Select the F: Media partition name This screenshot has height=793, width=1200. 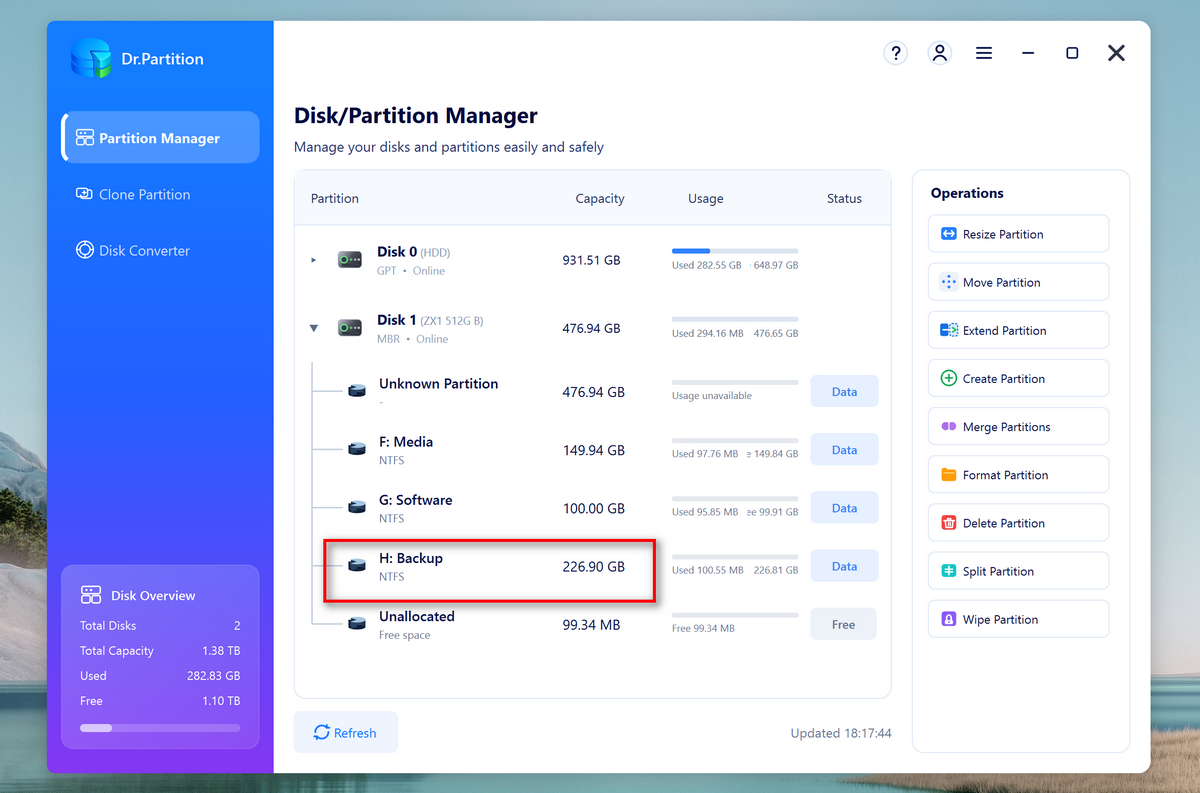[x=406, y=442]
